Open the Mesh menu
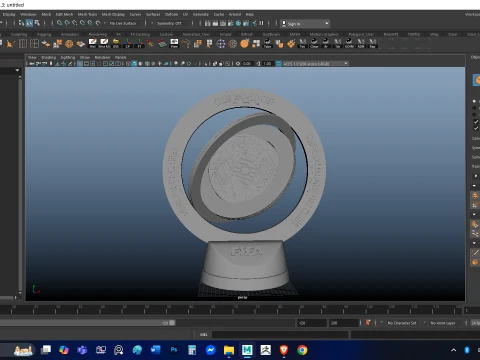Viewport: 480px width, 360px height. pyautogui.click(x=46, y=14)
